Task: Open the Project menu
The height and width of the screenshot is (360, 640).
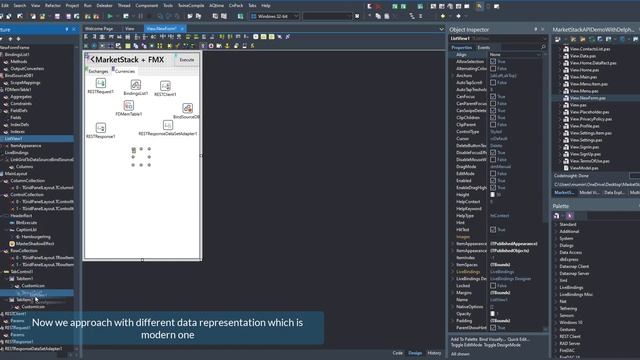Action: click(72, 6)
